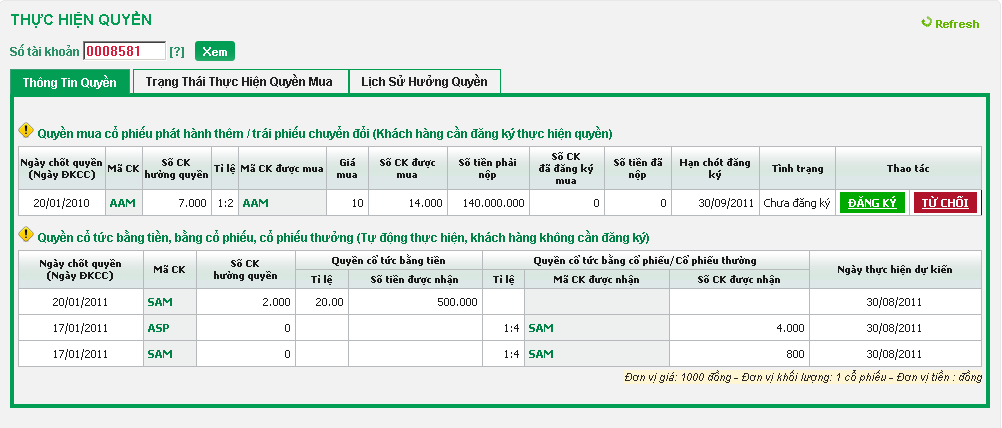Open the Thông Tin Quyền tab
The image size is (1002, 428).
click(70, 82)
